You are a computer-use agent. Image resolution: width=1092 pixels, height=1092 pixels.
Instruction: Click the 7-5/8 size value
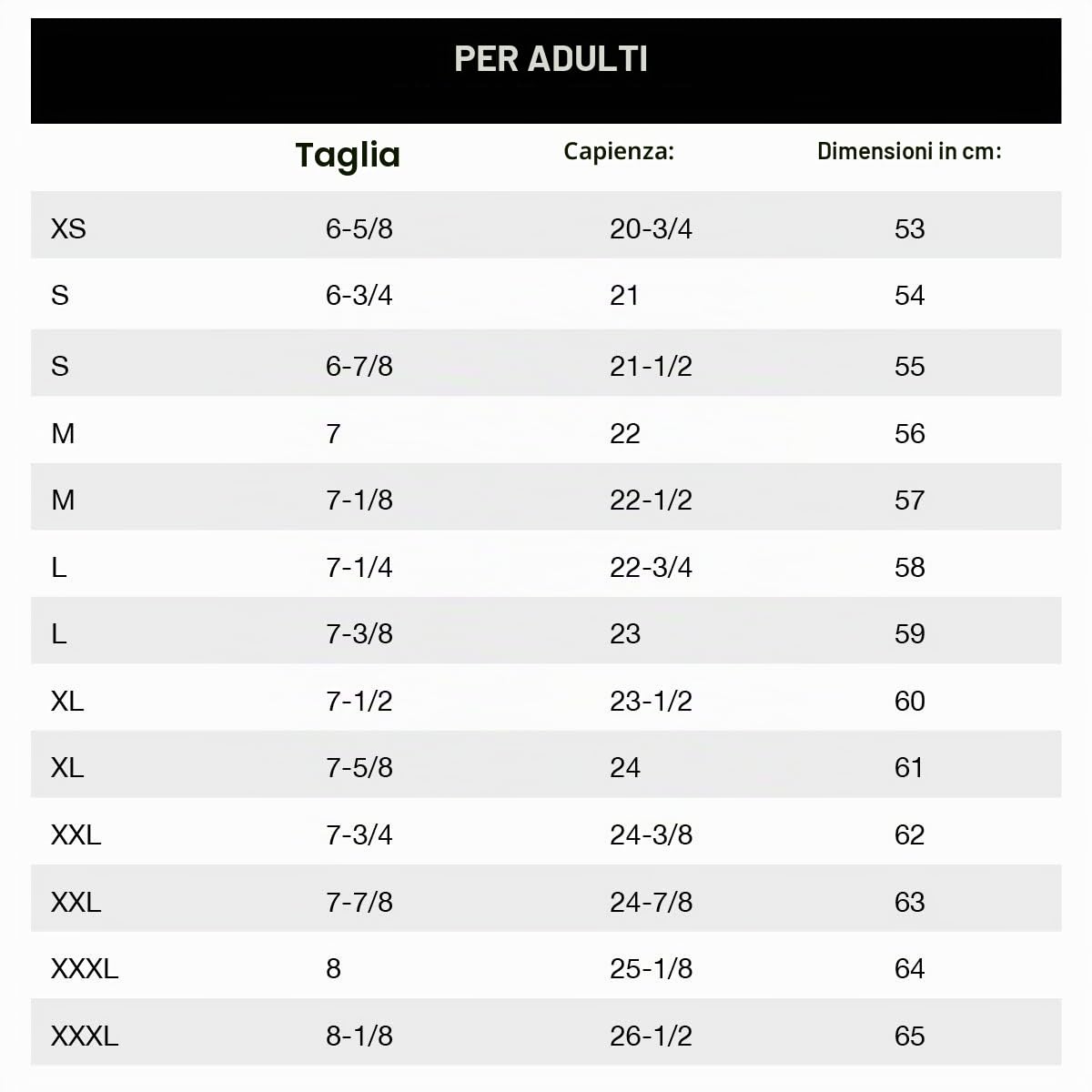point(359,767)
